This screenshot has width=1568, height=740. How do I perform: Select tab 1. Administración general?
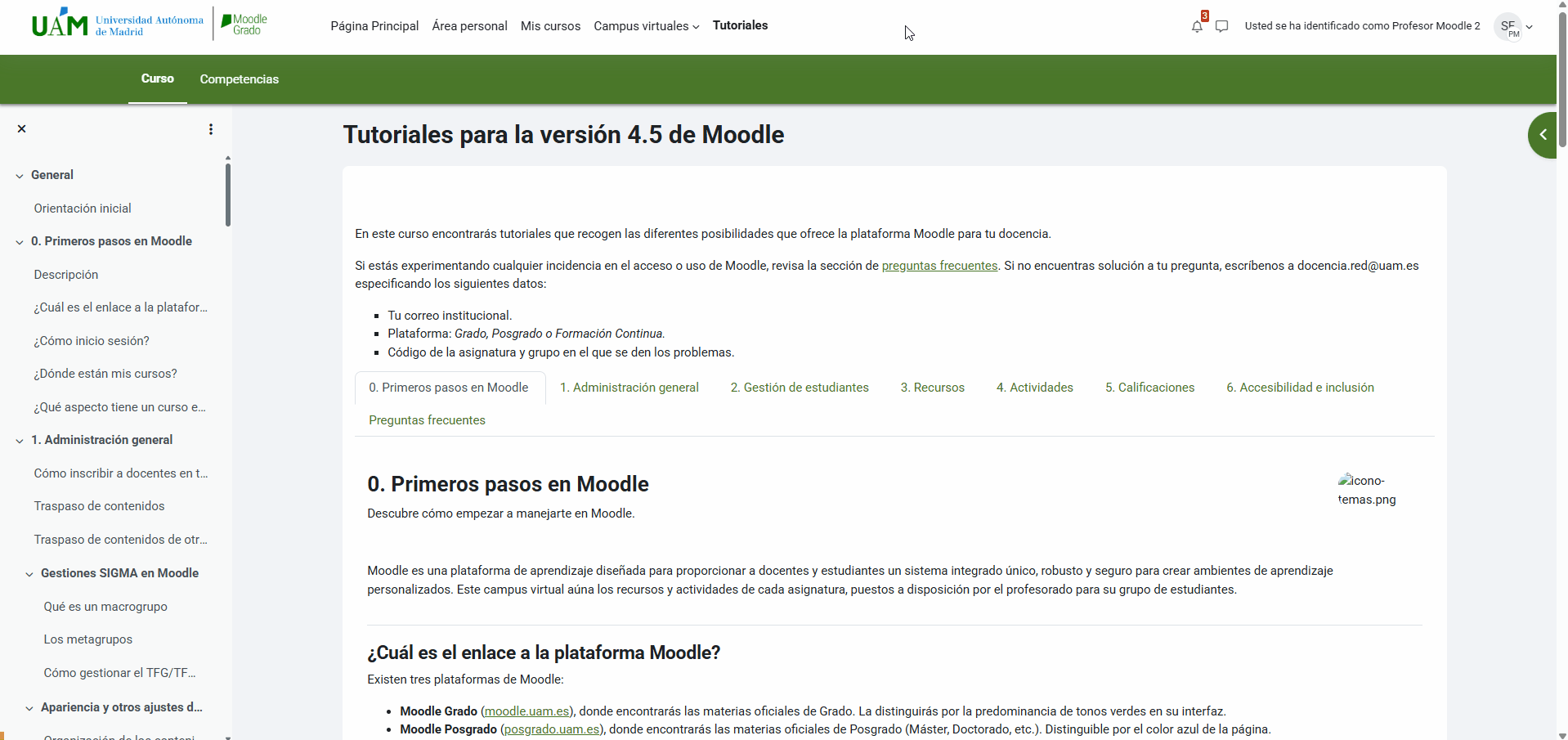(629, 388)
